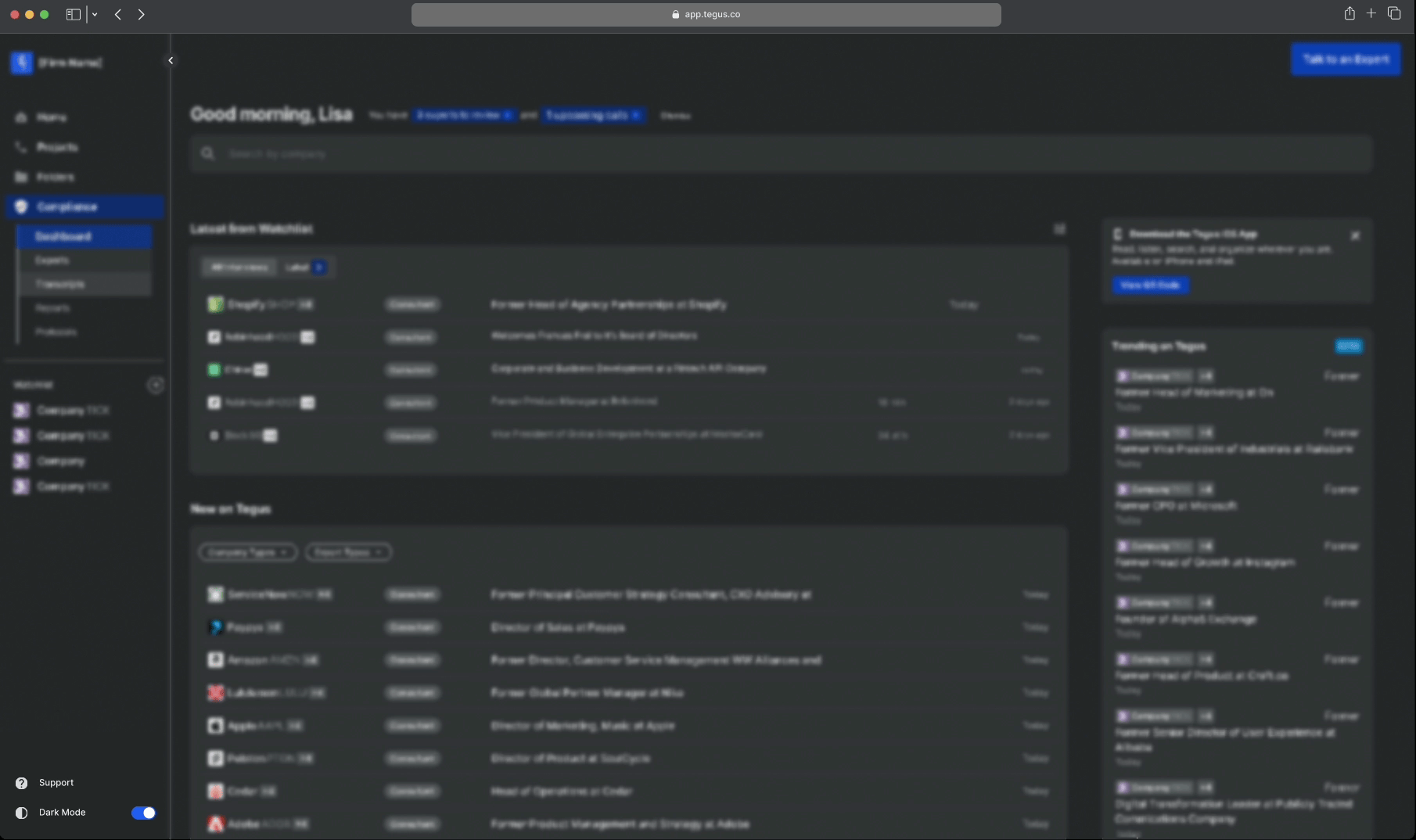The width and height of the screenshot is (1416, 840).
Task: Dismiss the greeting notification
Action: [675, 116]
